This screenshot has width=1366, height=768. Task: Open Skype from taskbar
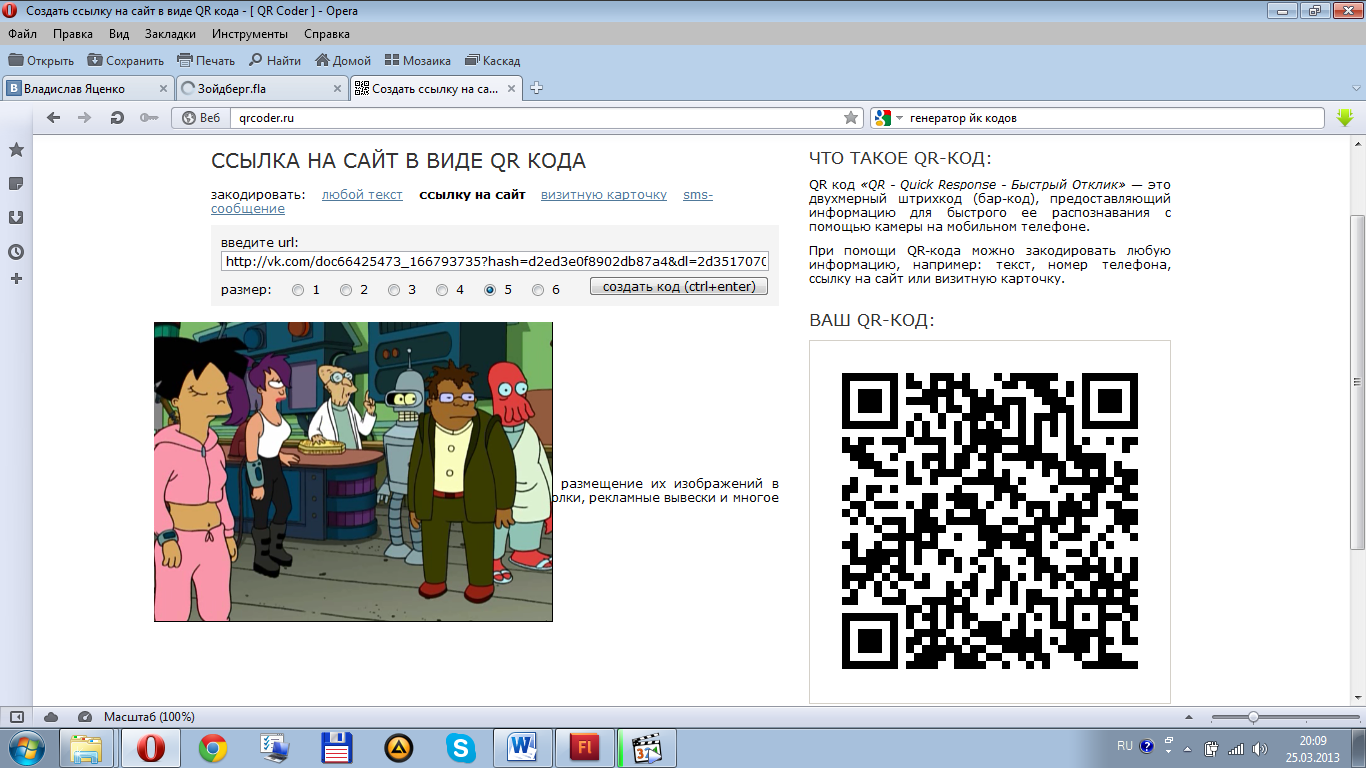click(461, 748)
